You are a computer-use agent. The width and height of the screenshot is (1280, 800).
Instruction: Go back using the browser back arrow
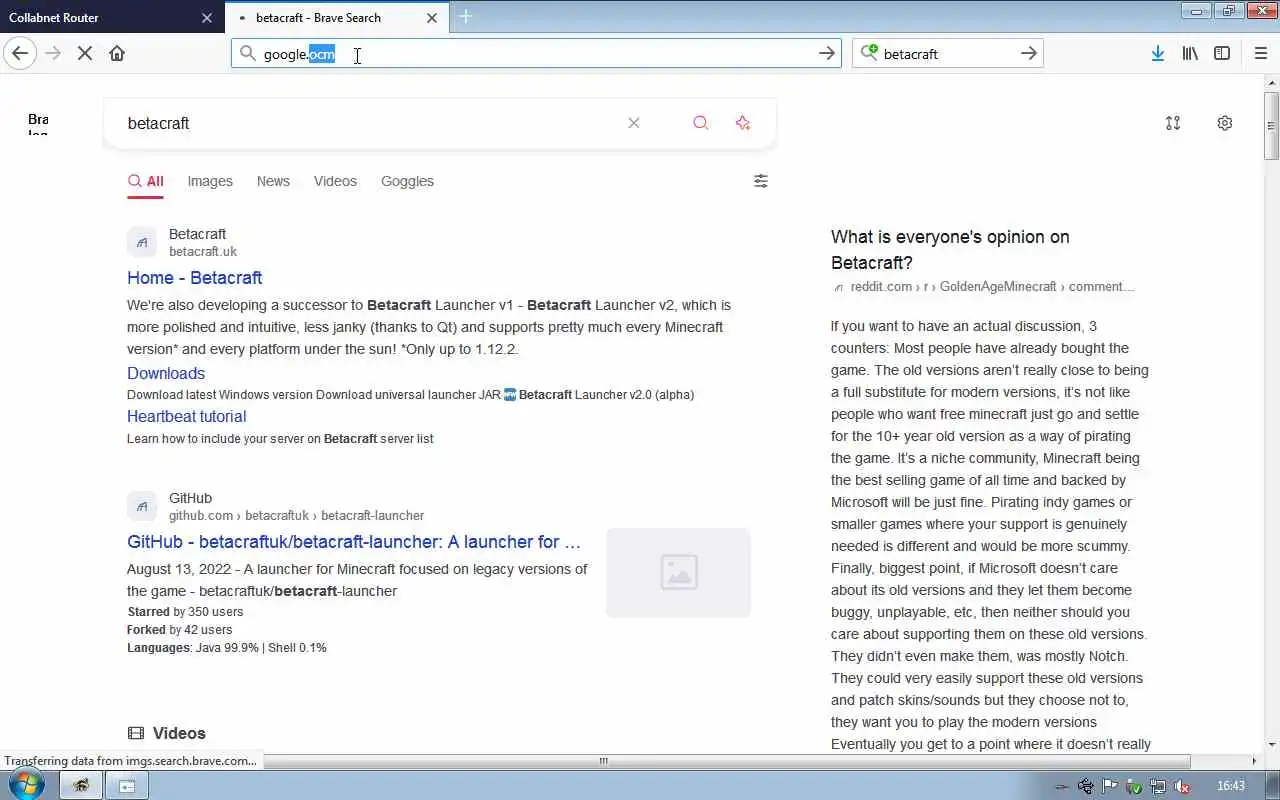(x=20, y=53)
